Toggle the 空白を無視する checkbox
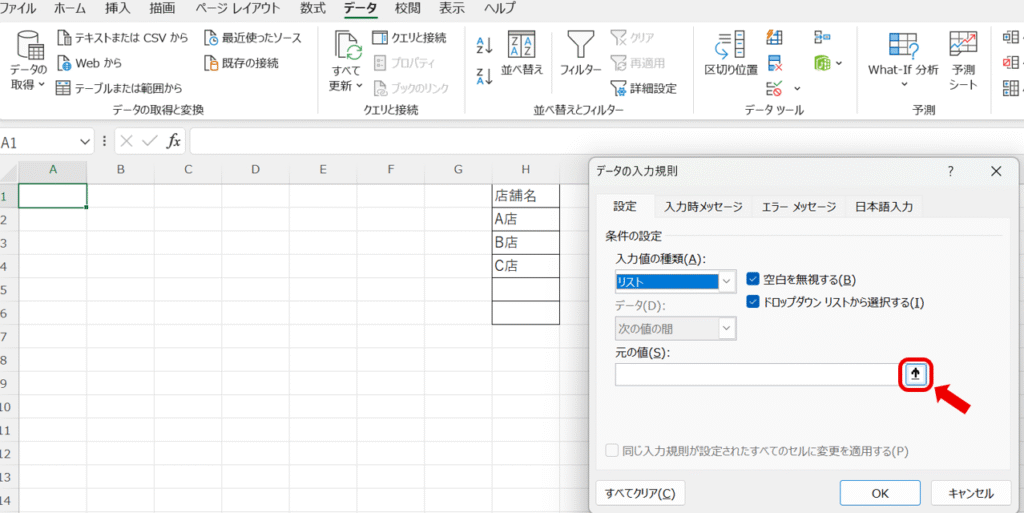 point(754,280)
